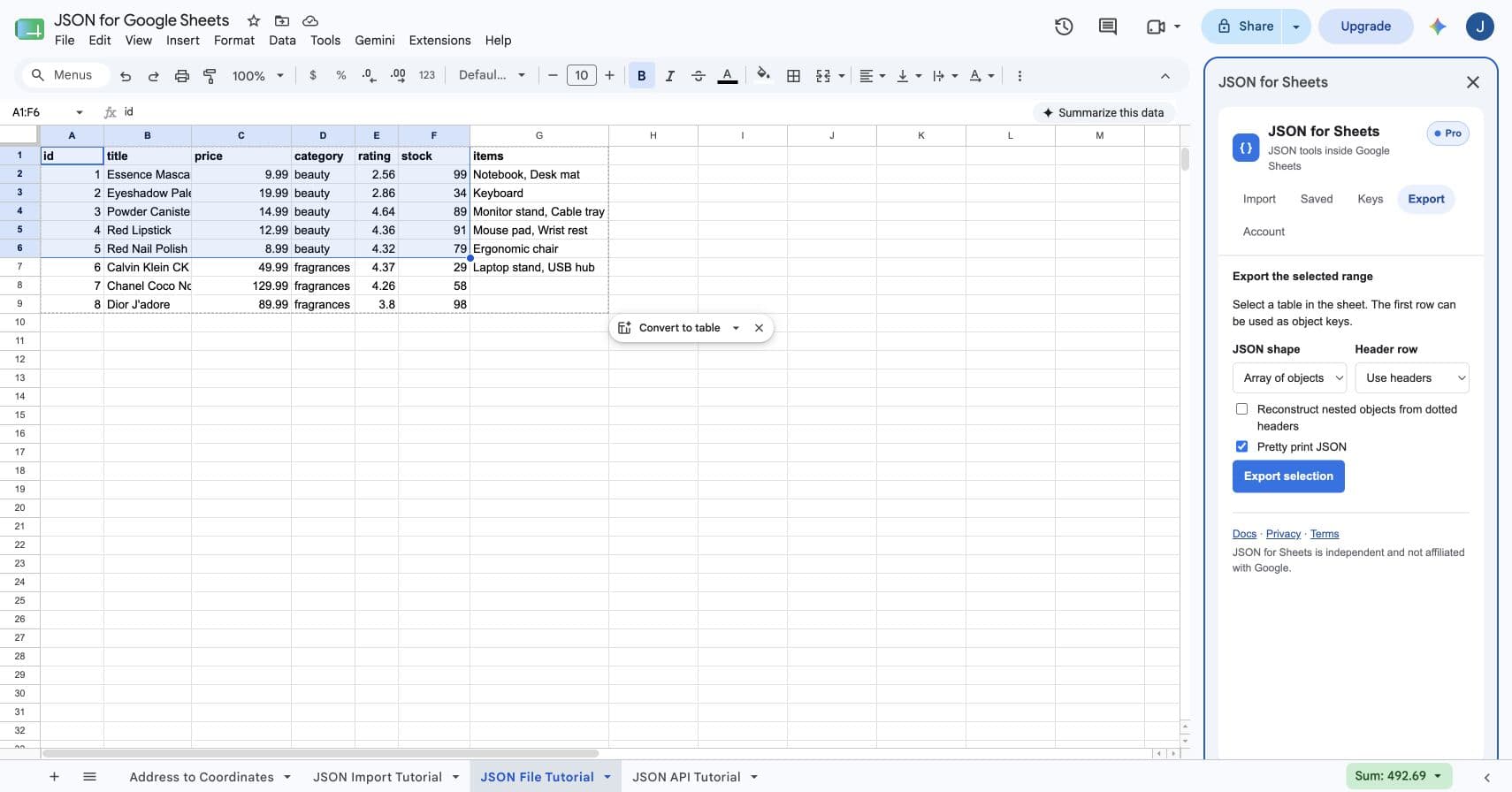Open the Data menu
Screen dimensions: 1512x792
282,41
